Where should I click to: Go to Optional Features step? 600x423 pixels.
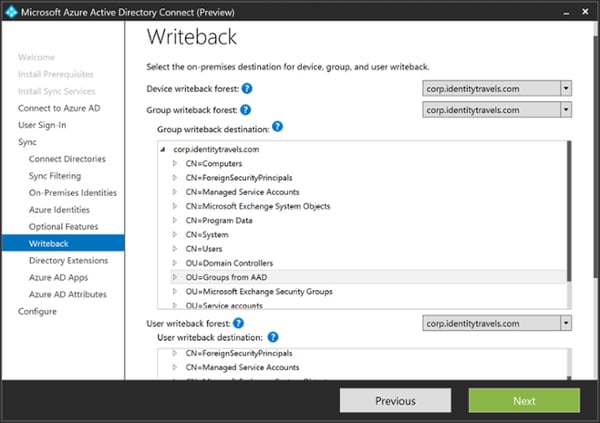click(64, 227)
